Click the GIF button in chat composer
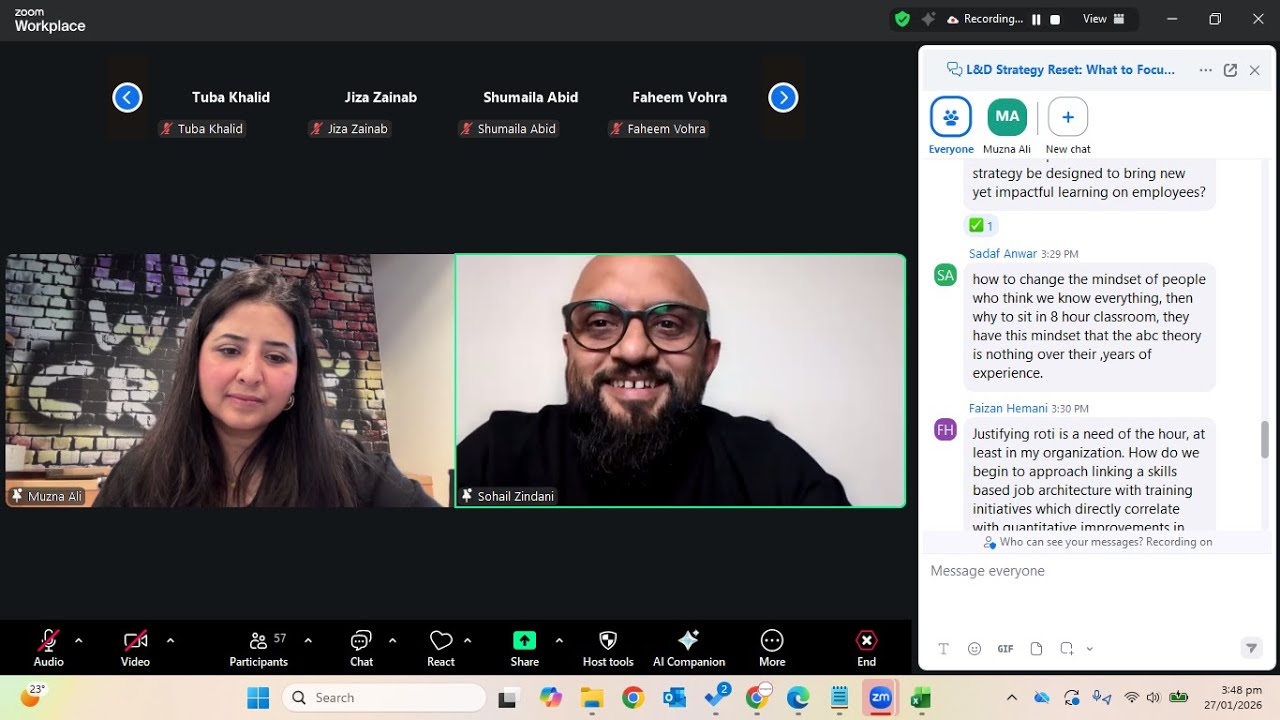This screenshot has height=720, width=1280. point(1005,649)
